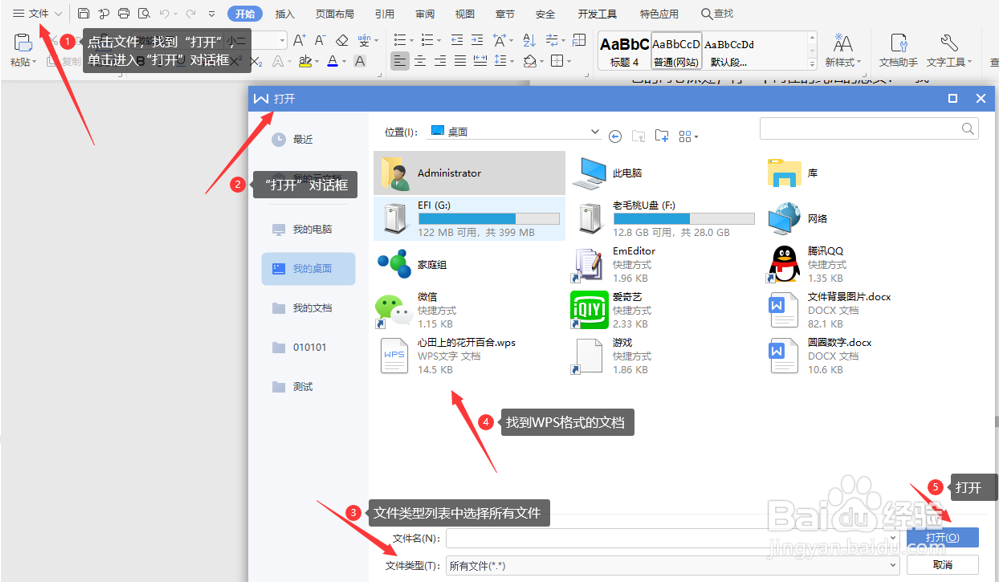
Task: Open the 文件 menu in WPS
Action: [x=37, y=13]
